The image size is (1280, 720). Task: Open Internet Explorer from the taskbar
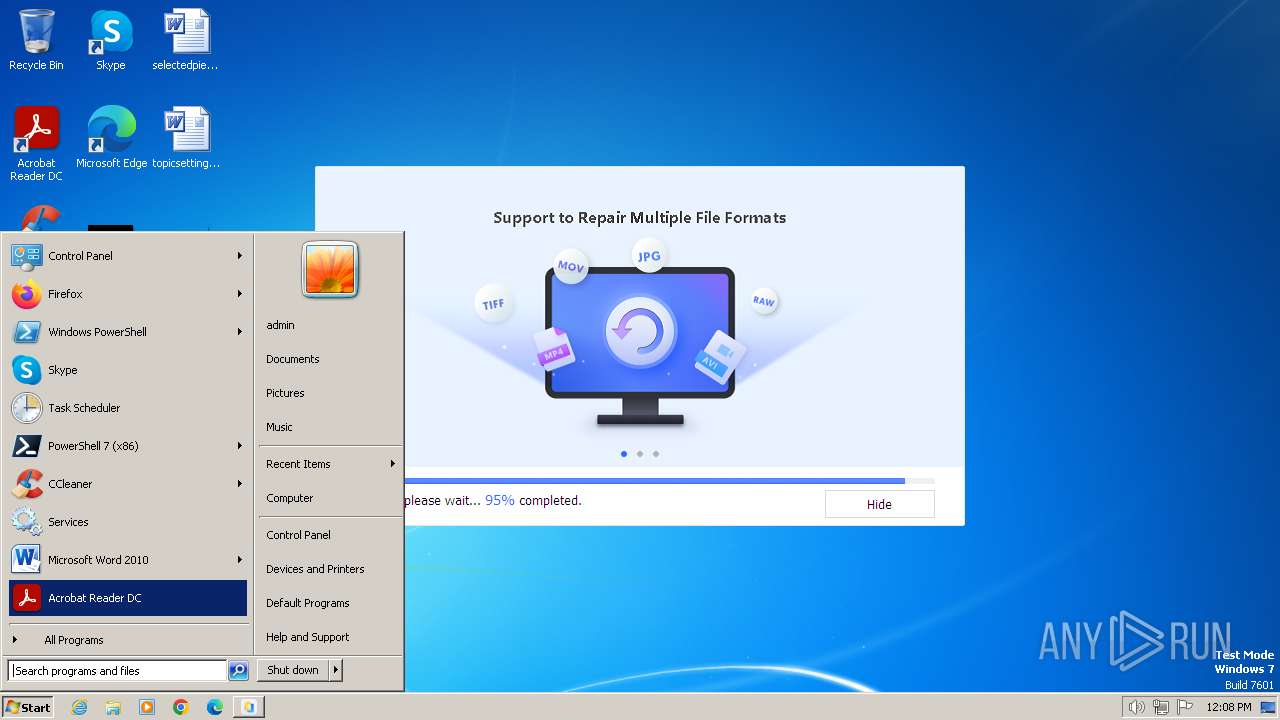coord(79,707)
